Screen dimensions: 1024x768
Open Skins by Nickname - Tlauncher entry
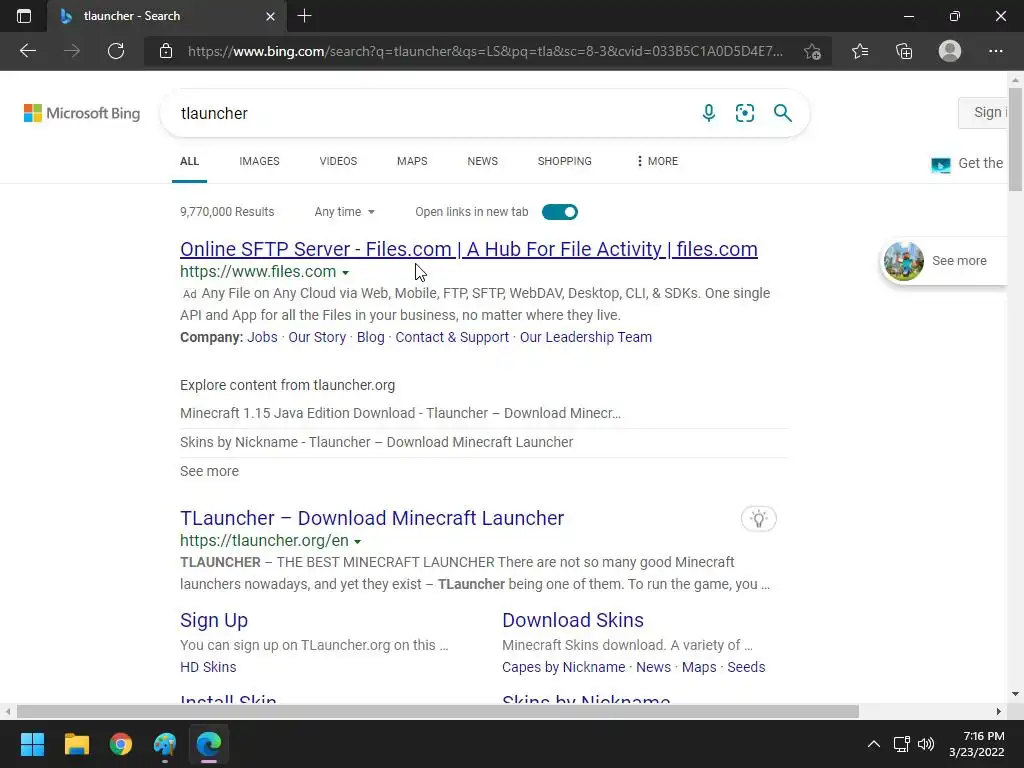376,442
